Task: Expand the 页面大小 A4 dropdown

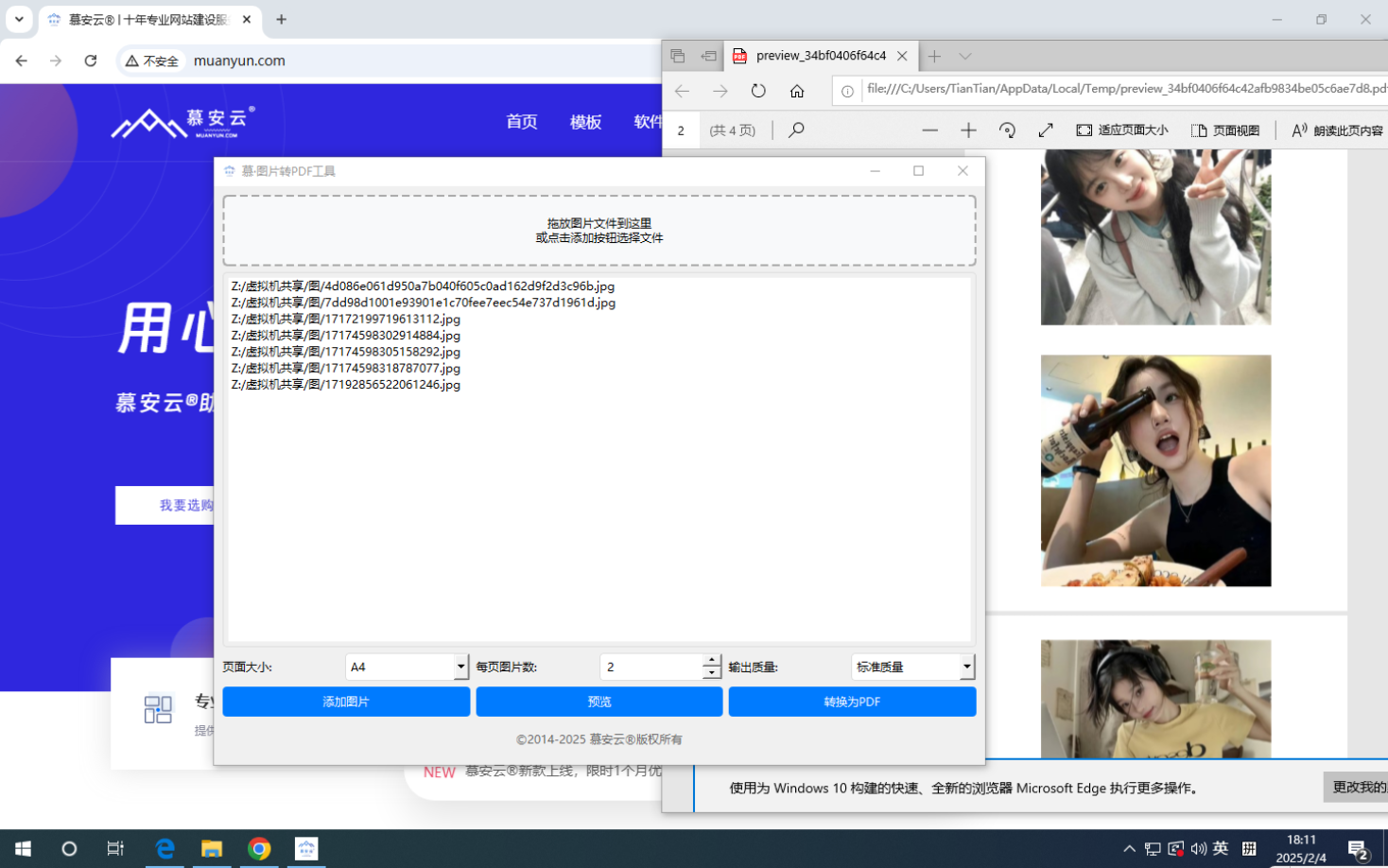Action: [460, 667]
